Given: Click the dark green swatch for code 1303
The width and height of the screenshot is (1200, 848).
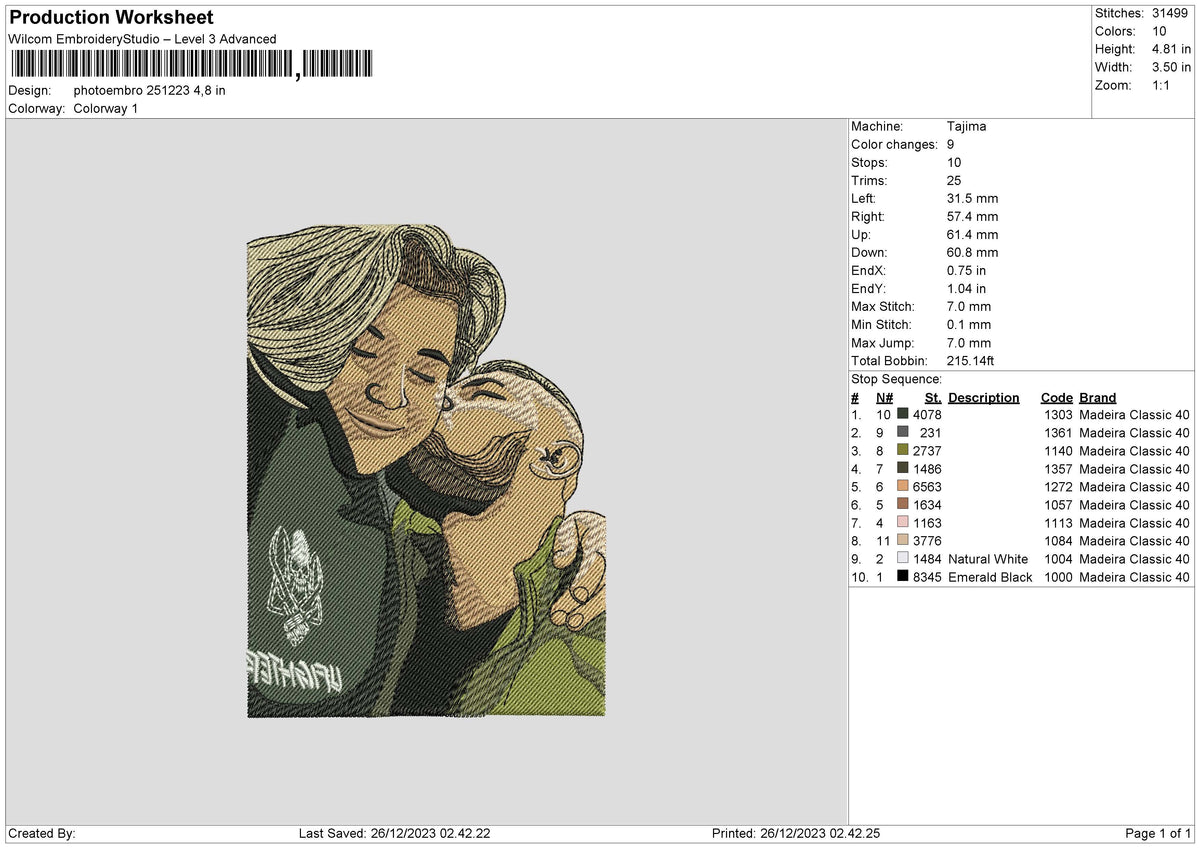Looking at the screenshot, I should click(903, 414).
